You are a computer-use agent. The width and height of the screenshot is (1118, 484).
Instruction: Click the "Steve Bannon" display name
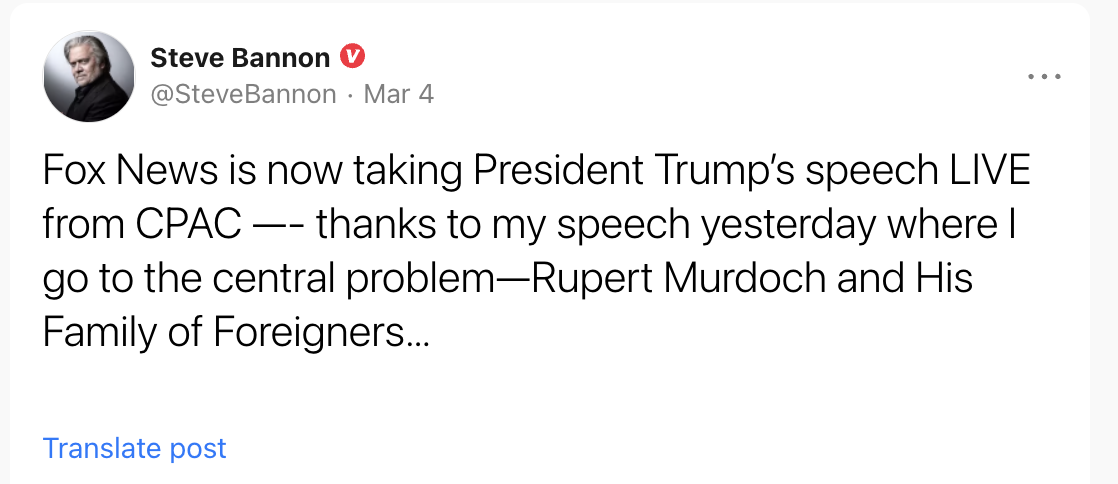(240, 58)
